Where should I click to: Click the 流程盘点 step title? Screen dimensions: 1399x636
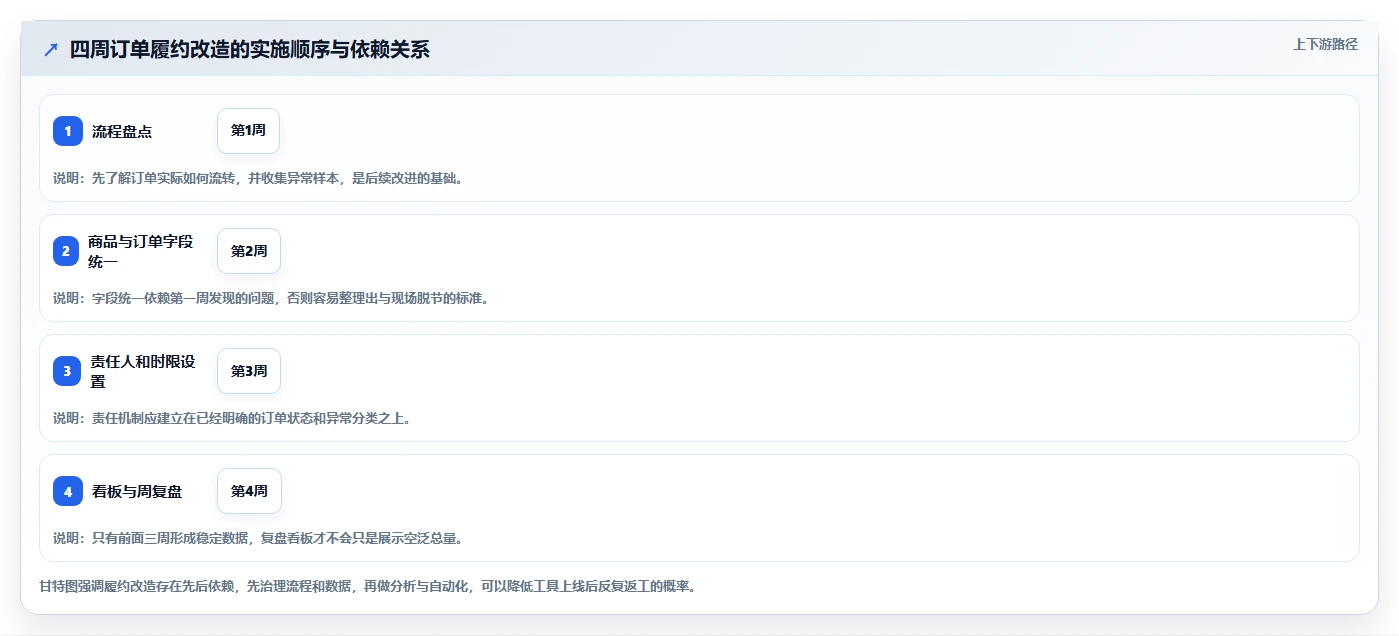[122, 131]
